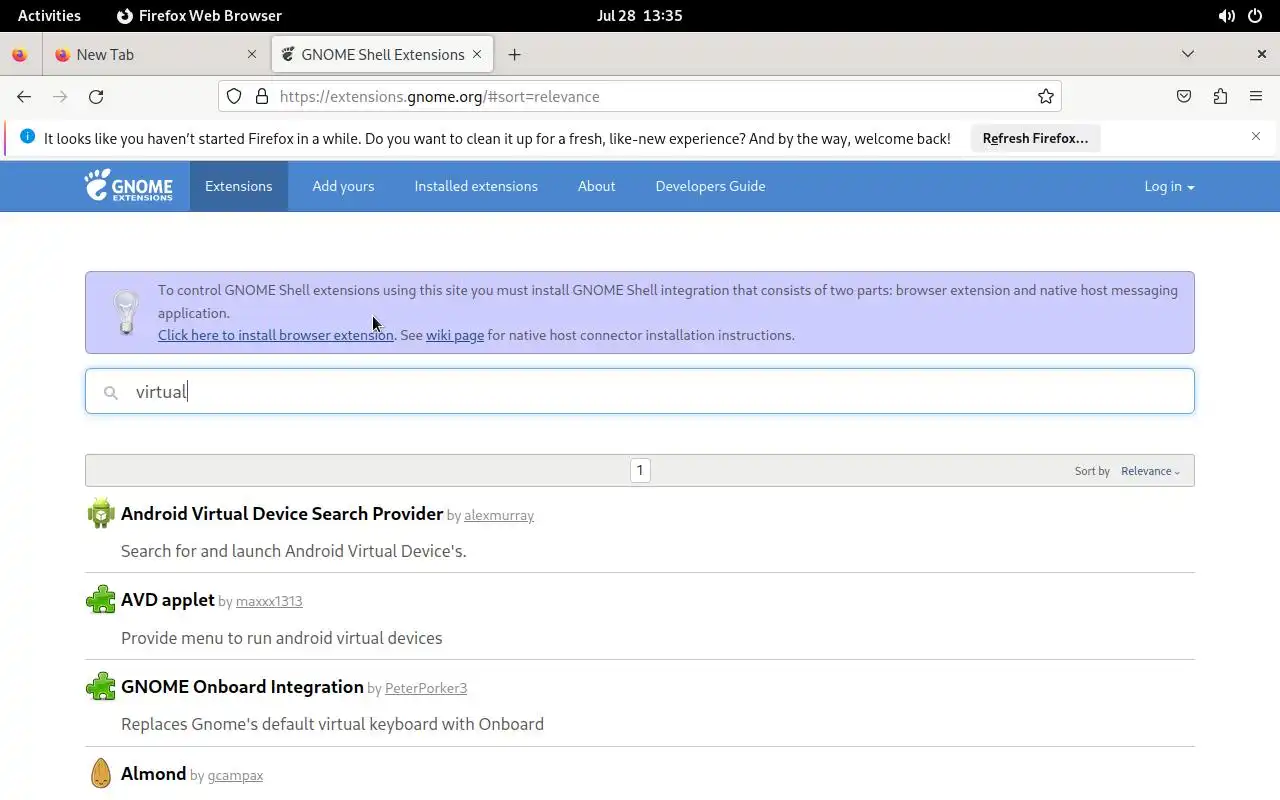
Task: Open Firefox hamburger application menu
Action: [1256, 97]
